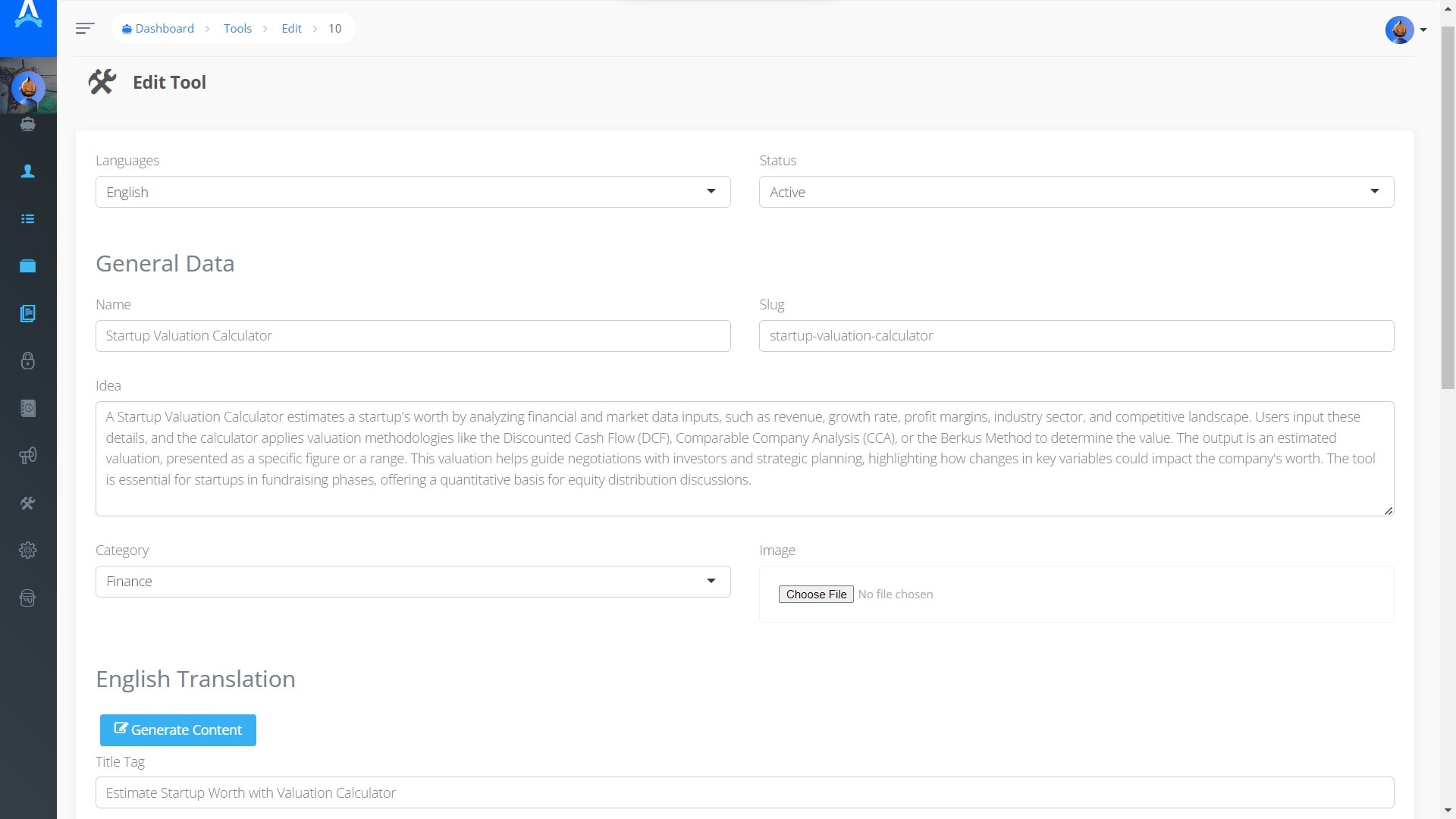Open the tools wrench sidebar icon
Image resolution: width=1456 pixels, height=819 pixels.
[28, 504]
